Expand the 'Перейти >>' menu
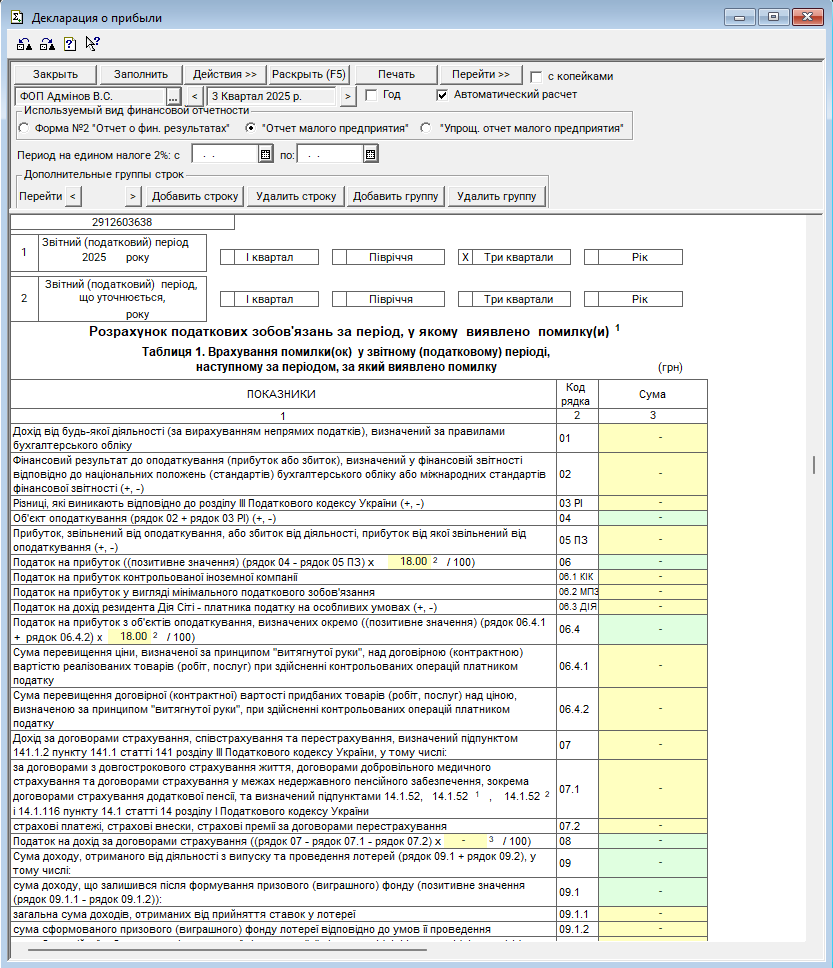833x968 pixels. (x=481, y=75)
